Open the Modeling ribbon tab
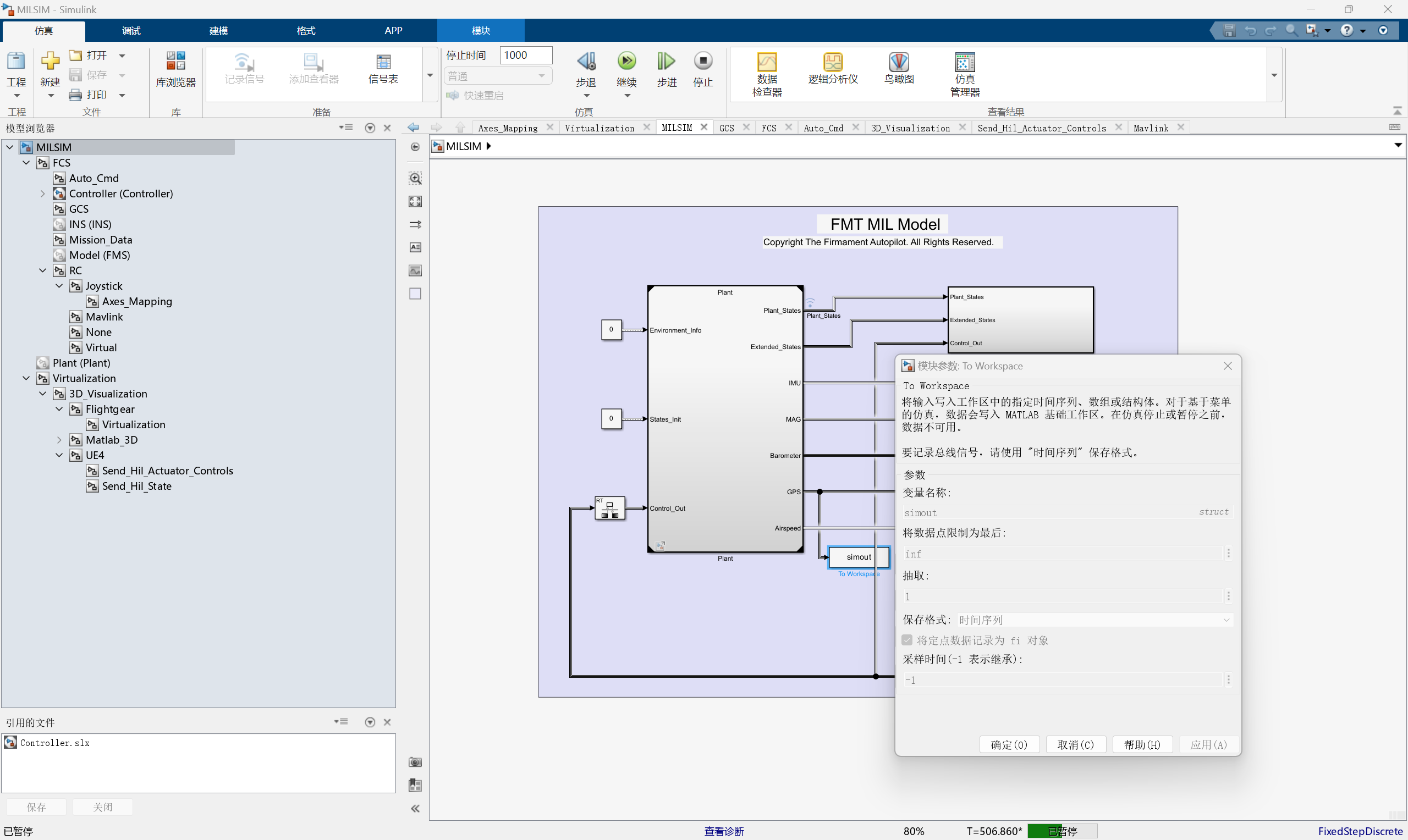This screenshot has height=840, width=1408. pos(218,31)
